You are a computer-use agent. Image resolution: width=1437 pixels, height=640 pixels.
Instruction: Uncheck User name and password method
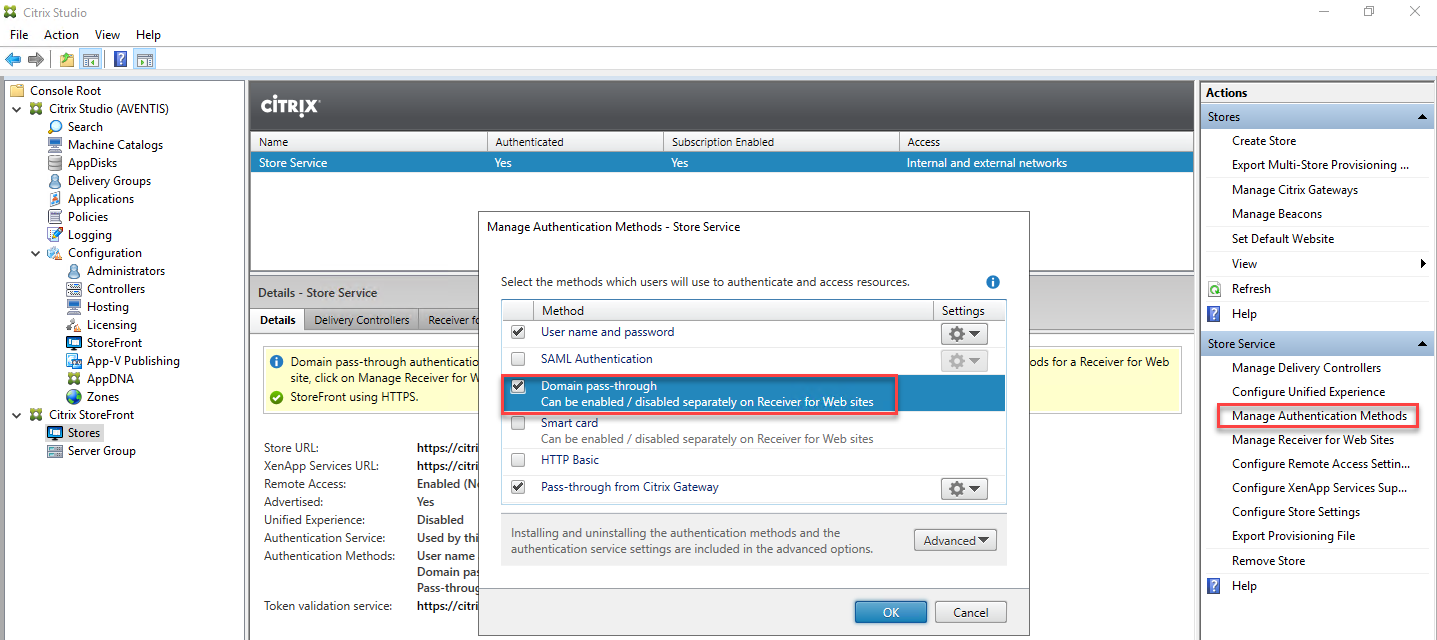click(518, 332)
